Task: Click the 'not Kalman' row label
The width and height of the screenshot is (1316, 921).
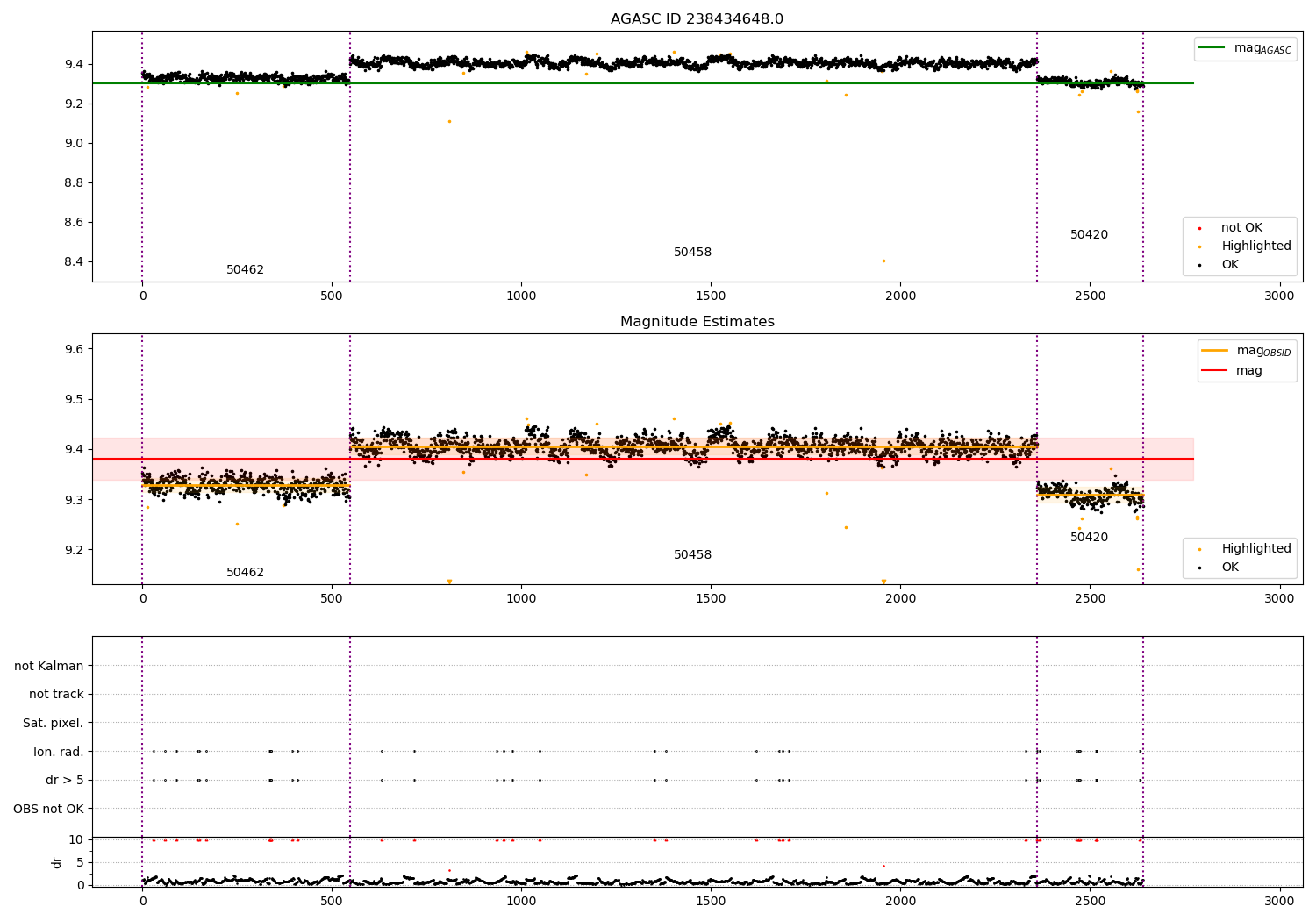Action: tap(49, 667)
